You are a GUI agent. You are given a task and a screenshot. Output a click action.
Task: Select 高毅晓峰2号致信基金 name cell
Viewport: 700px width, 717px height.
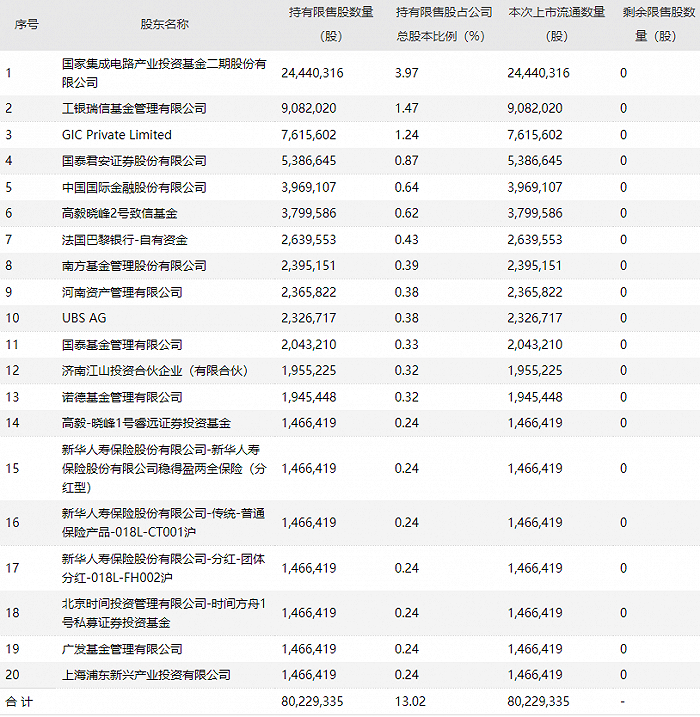pos(119,214)
